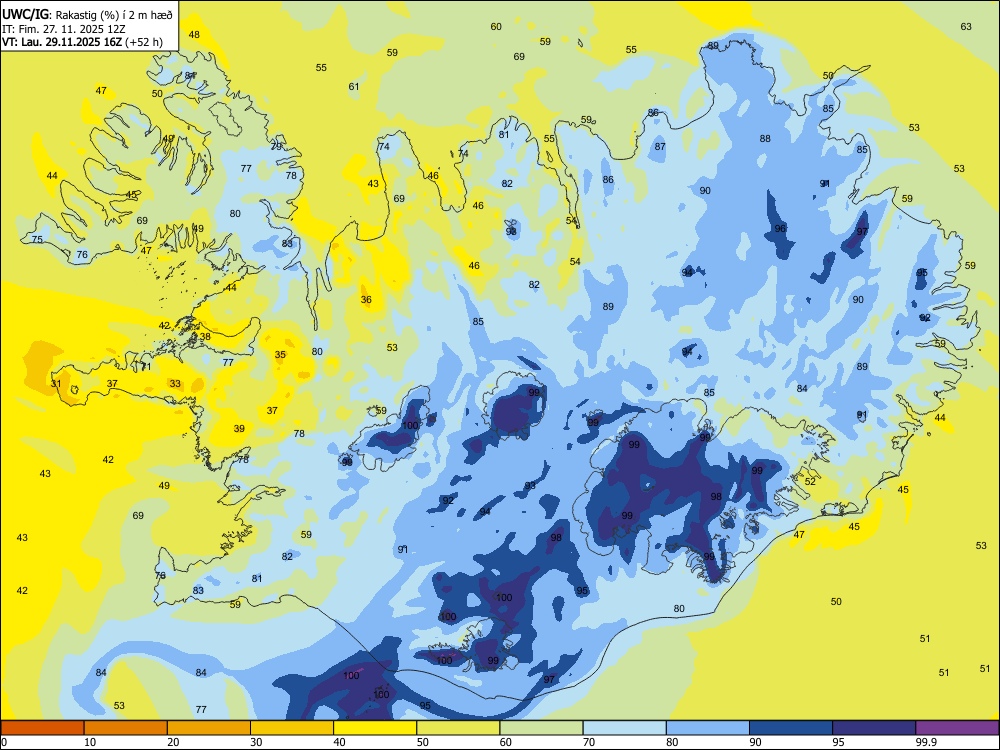Click the dark red 0–10 legend color swatch
Screen dimensions: 1000x750
[42, 728]
